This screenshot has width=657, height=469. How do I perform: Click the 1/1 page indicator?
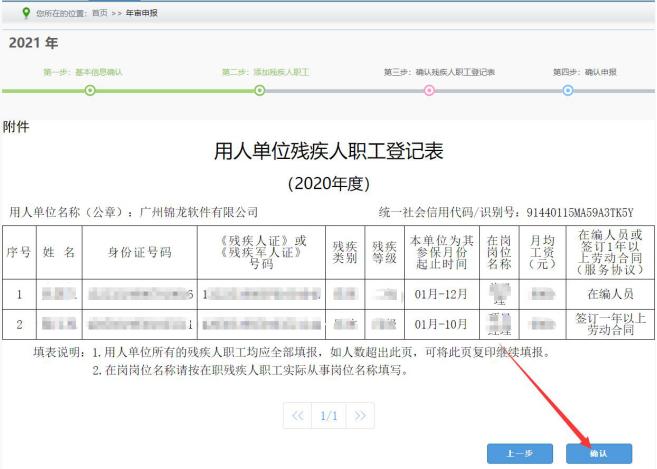(329, 416)
